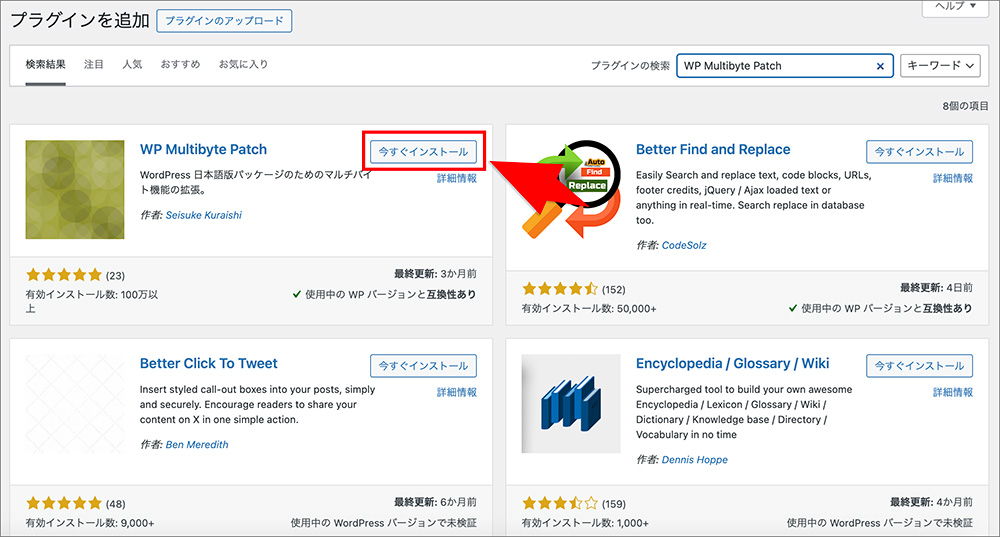Click 有効インストール数: 9,000+ text
This screenshot has width=1000, height=537.
click(90, 523)
